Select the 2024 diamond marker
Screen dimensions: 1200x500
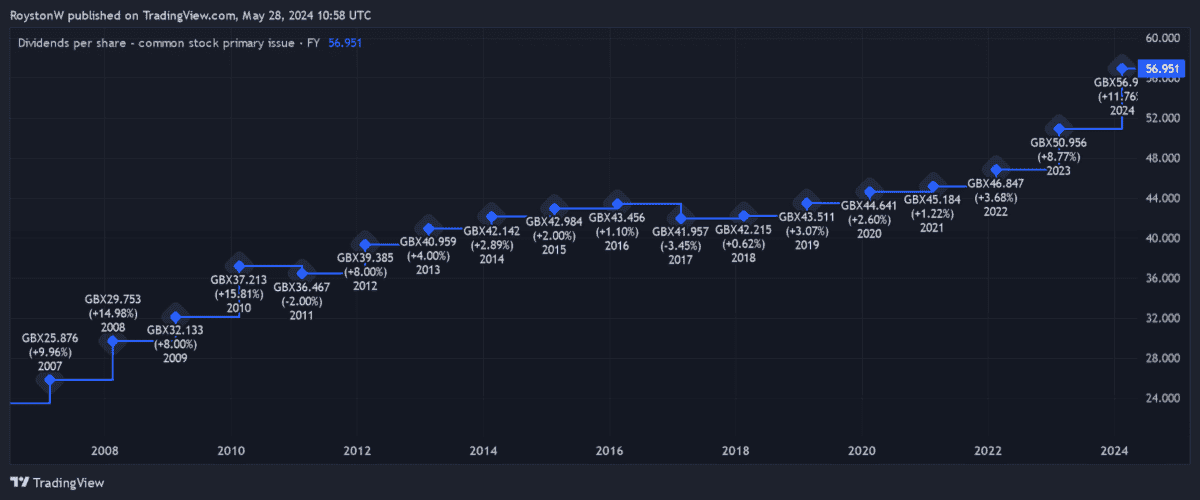pos(1122,68)
